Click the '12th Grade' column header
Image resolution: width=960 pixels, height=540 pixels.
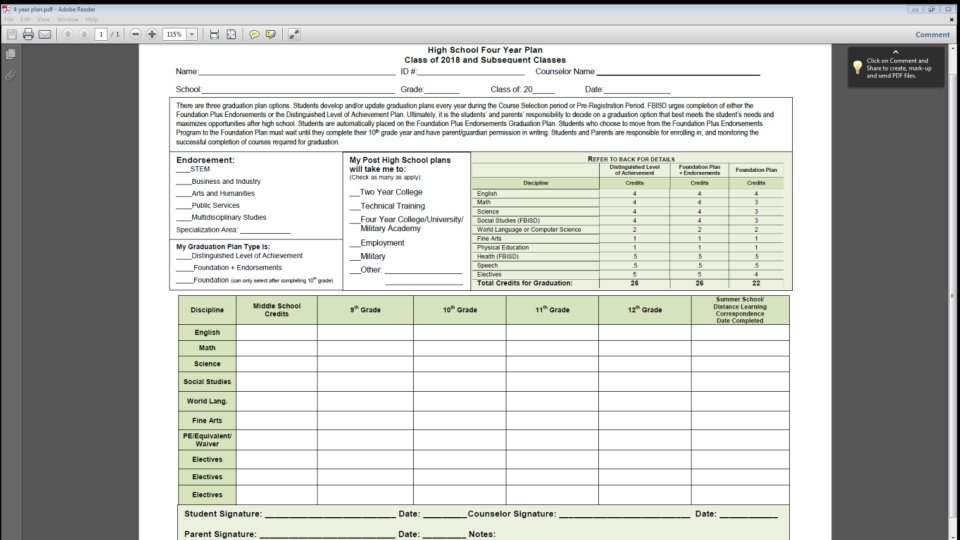click(x=645, y=310)
